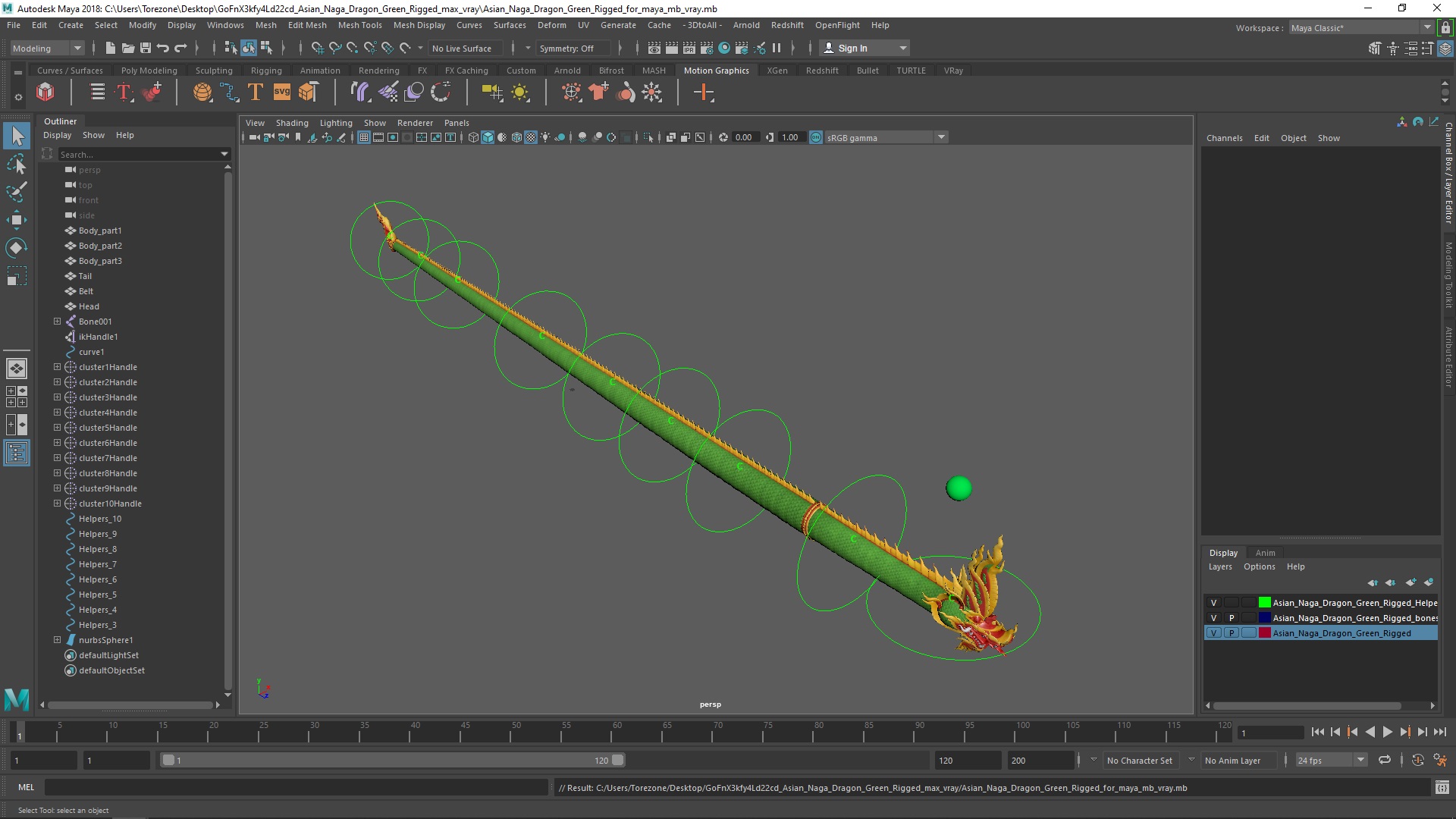Toggle the loop playback icon
Viewport: 1456px width, 819px height.
pyautogui.click(x=1385, y=760)
